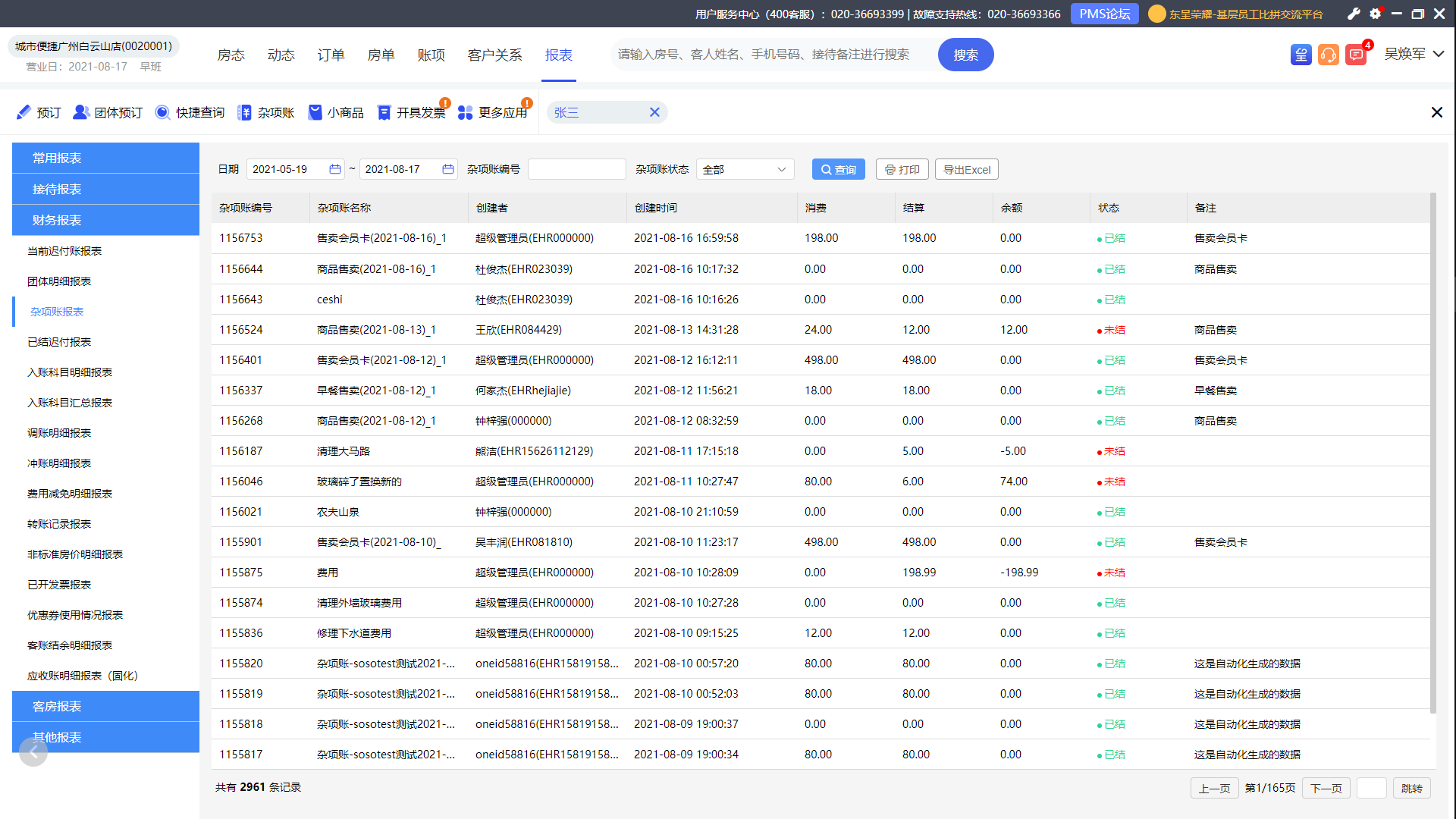The width and height of the screenshot is (1456, 819).
Task: Clear the 张三 search tag
Action: (654, 112)
